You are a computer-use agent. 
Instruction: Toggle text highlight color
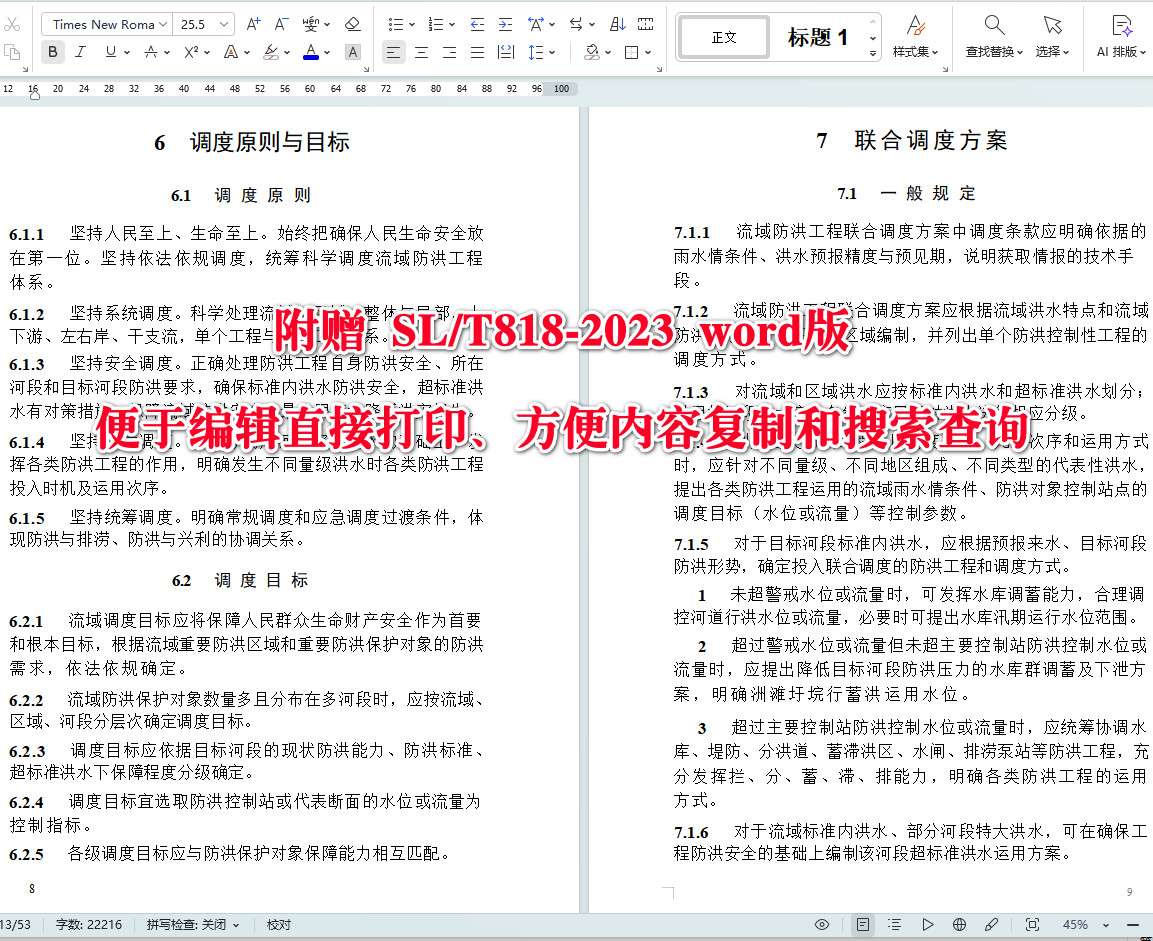[x=271, y=52]
